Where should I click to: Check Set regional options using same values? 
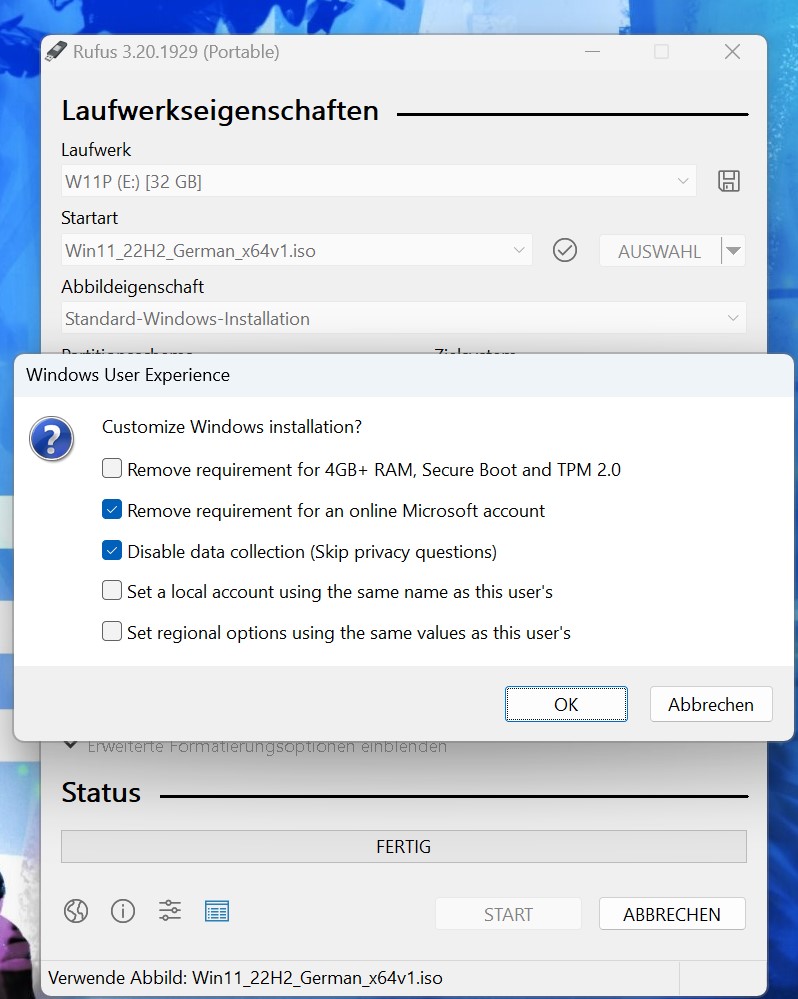[x=112, y=631]
